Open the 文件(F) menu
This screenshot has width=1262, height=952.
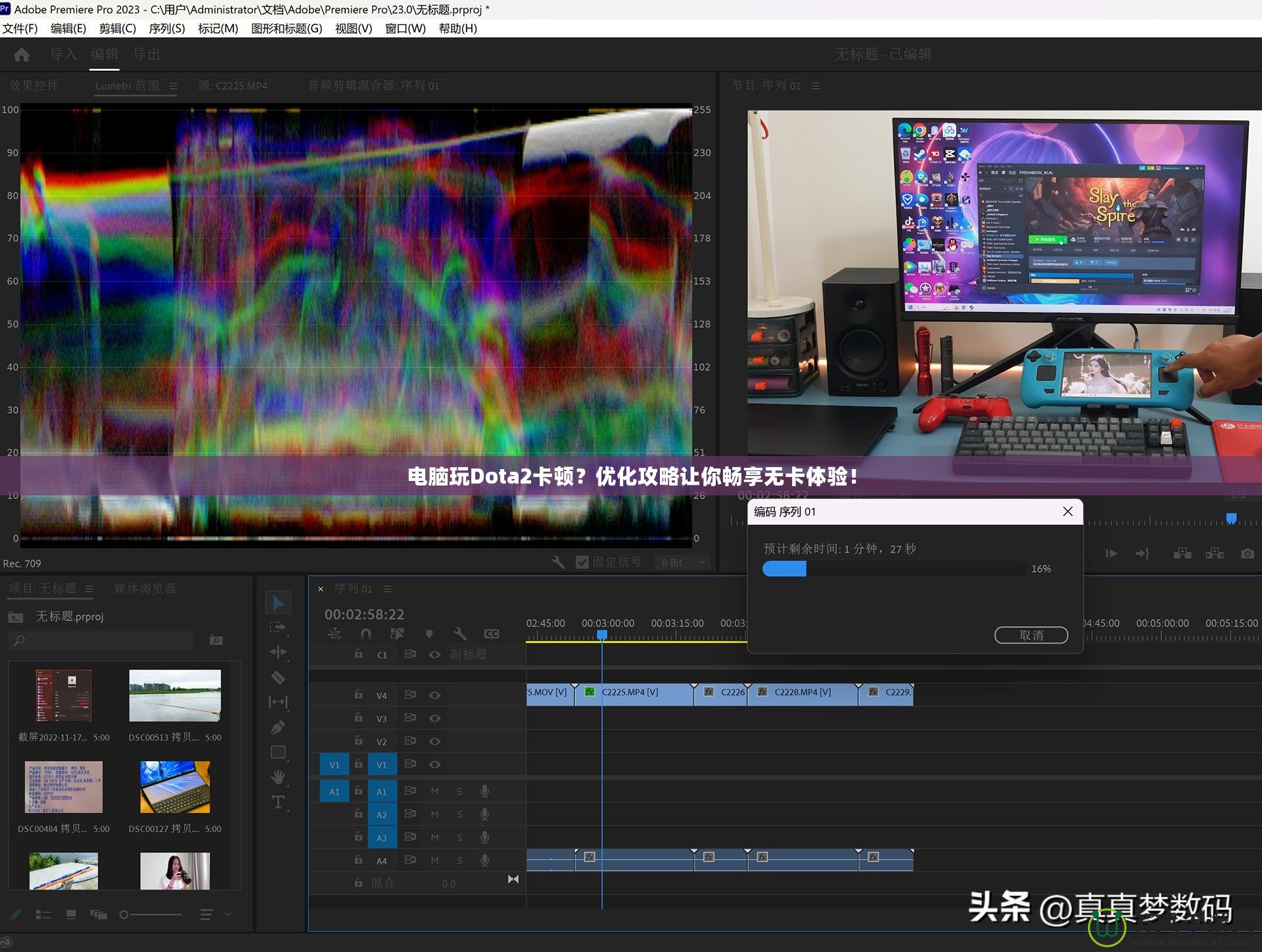20,28
